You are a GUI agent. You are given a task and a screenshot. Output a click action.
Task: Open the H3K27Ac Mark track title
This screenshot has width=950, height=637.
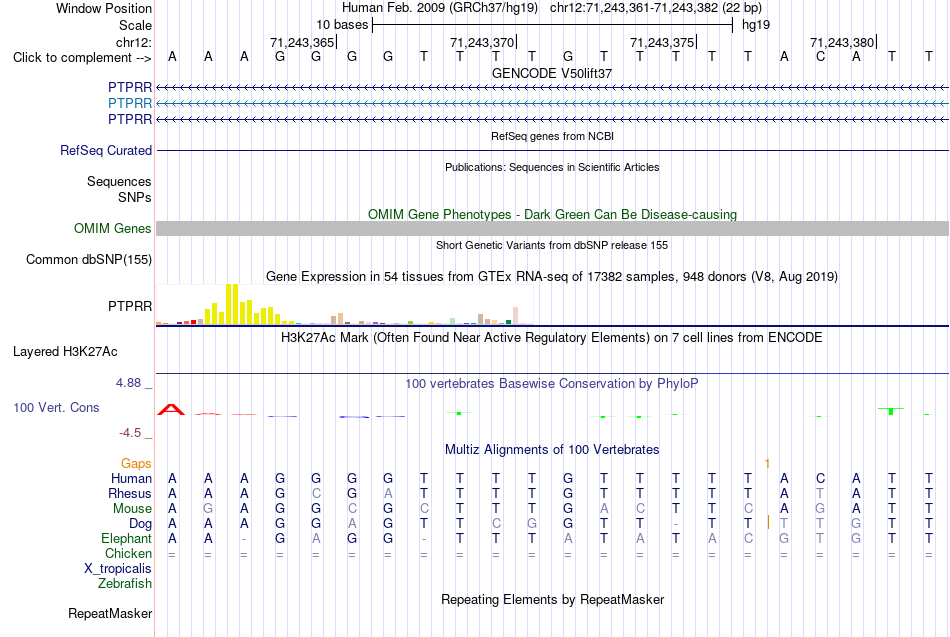click(x=552, y=338)
